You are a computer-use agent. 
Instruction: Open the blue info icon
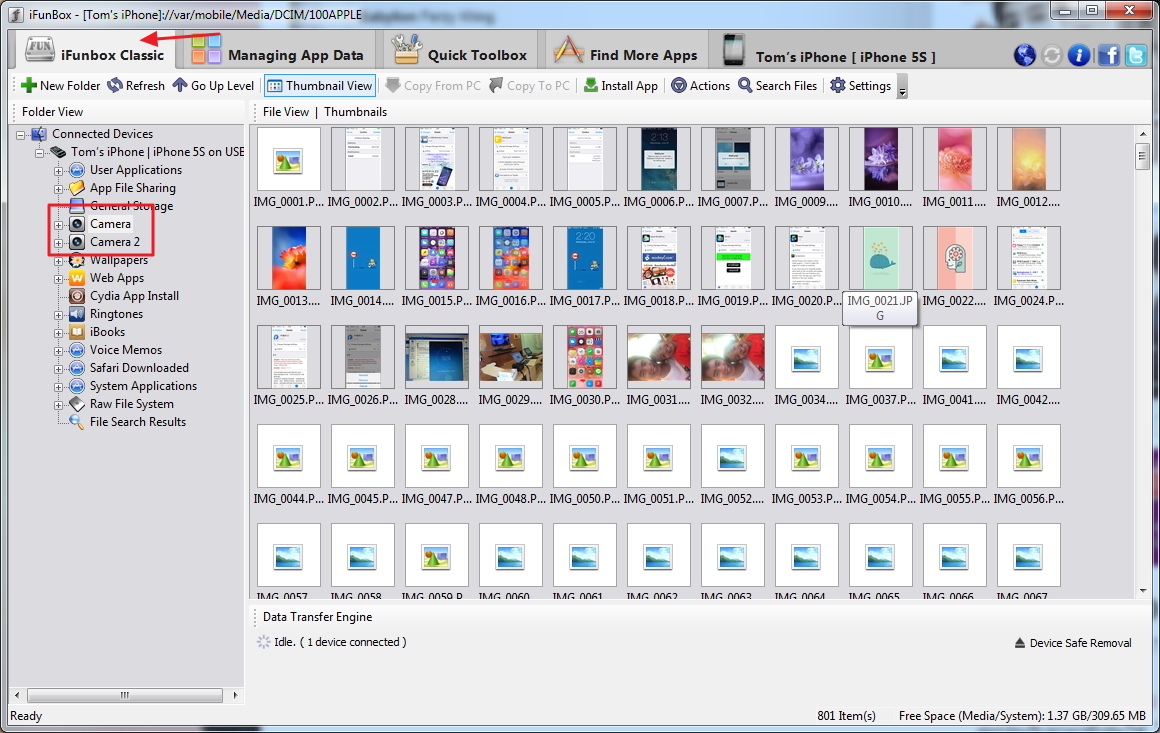coord(1078,55)
